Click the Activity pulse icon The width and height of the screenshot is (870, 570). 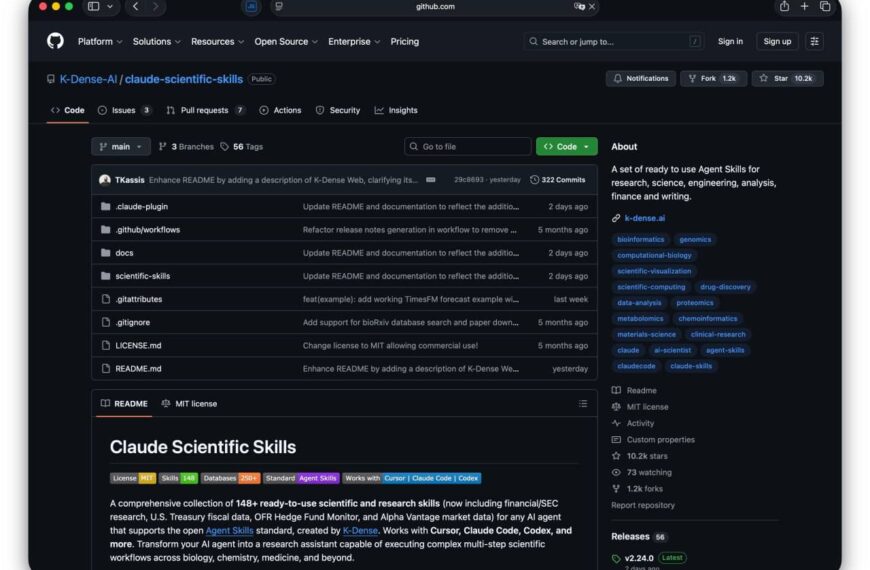tap(616, 423)
